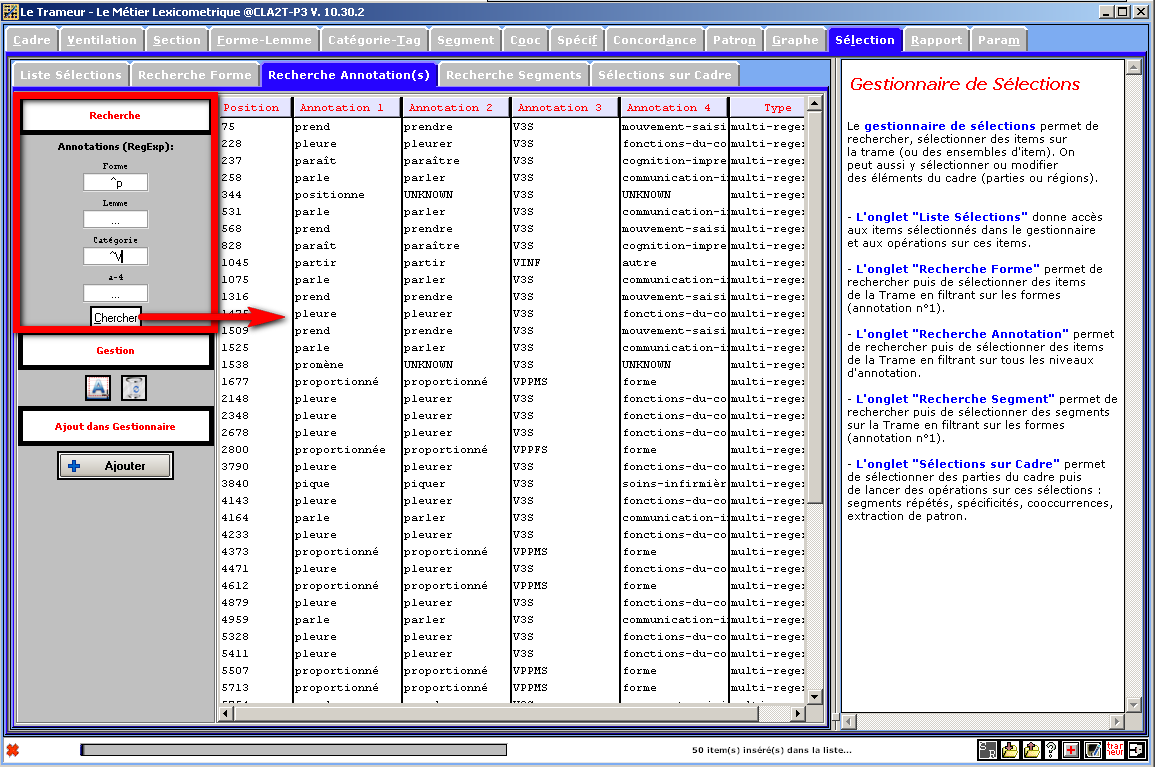
Task: Click the results list scroll-right arrow
Action: [797, 713]
